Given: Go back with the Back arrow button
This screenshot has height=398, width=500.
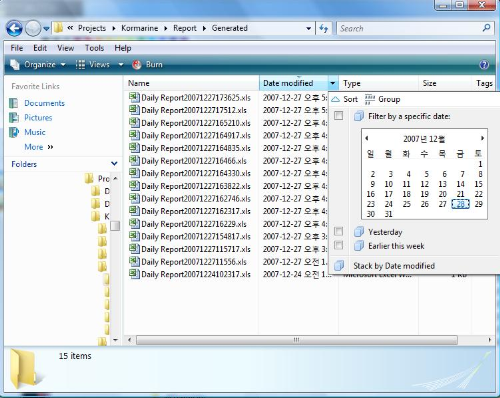Looking at the screenshot, I should (14, 29).
